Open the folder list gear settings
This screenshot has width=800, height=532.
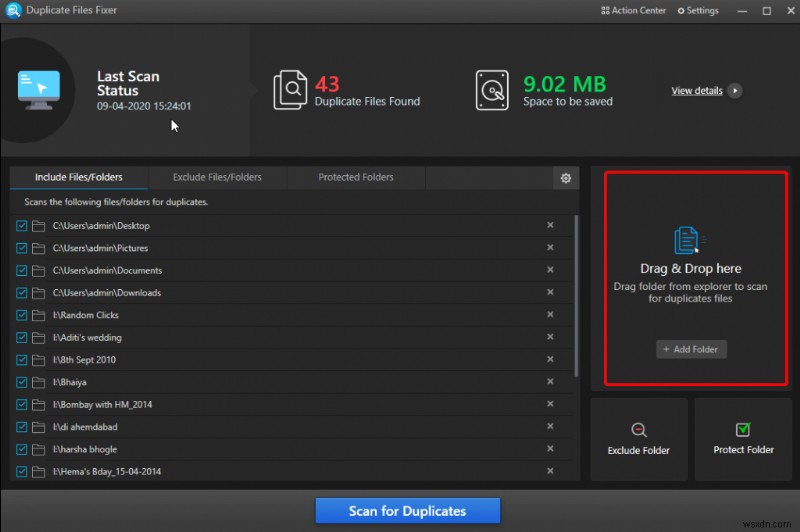(566, 178)
